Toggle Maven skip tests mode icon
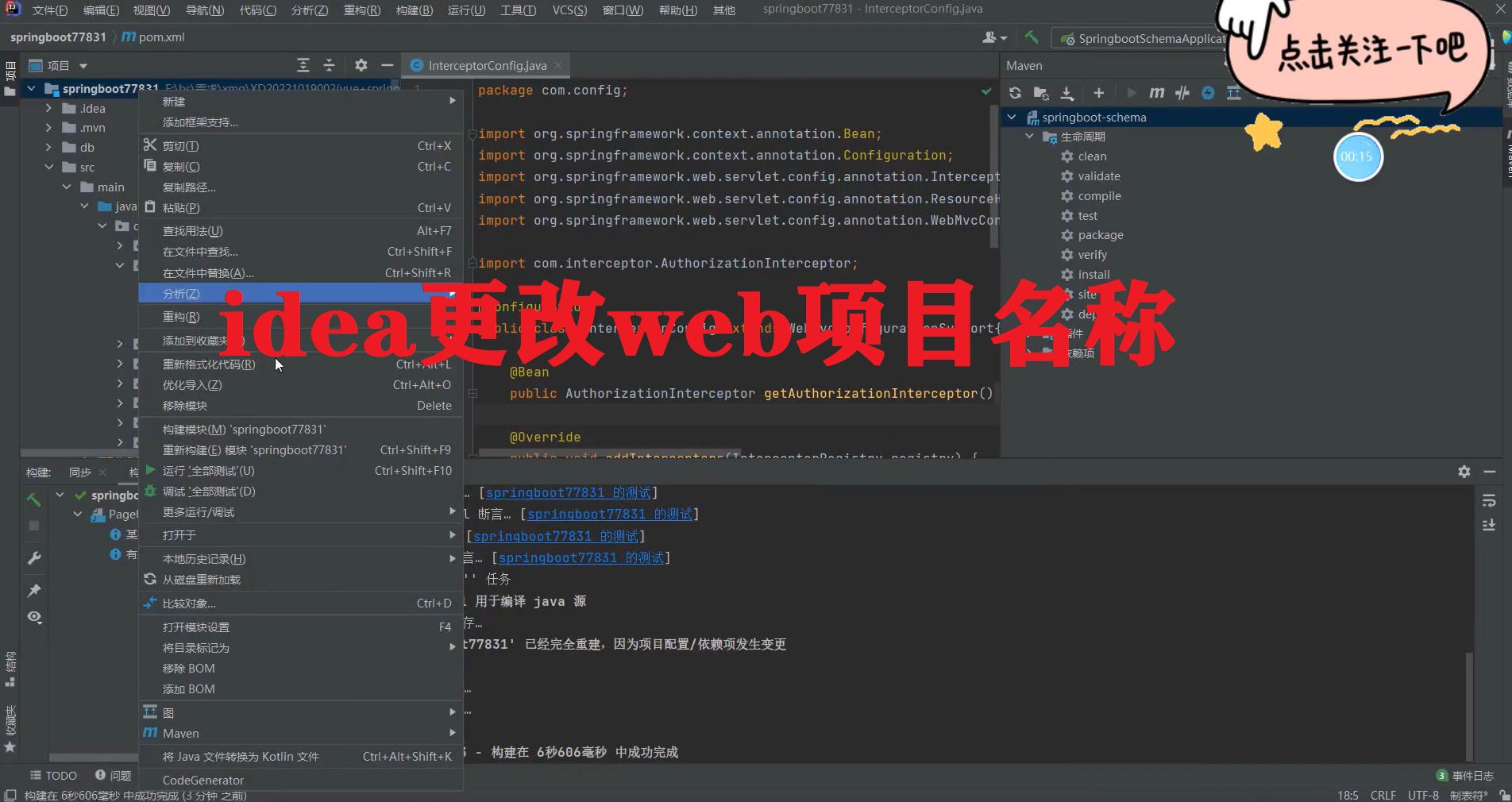This screenshot has height=802, width=1512. (1182, 93)
